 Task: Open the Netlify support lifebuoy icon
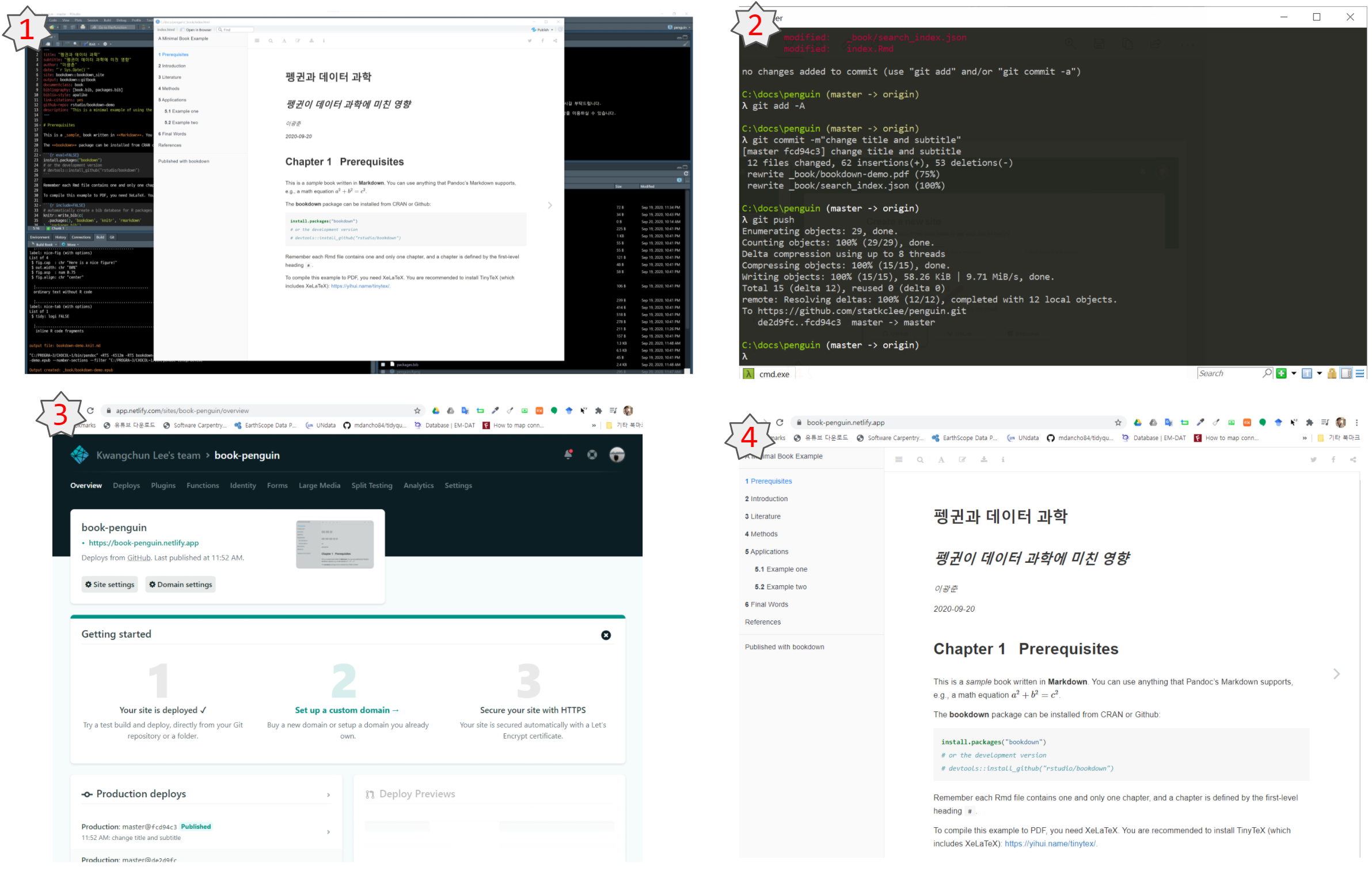click(592, 455)
